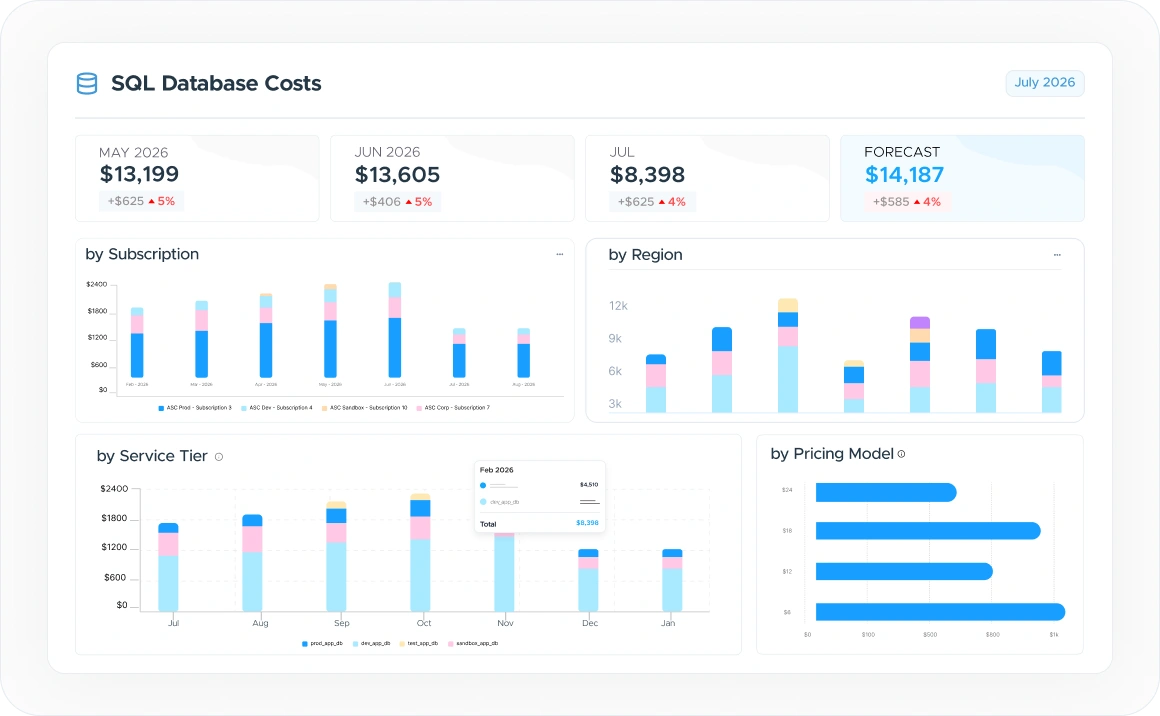Click the info icon next to by Pricing Model

tap(901, 454)
